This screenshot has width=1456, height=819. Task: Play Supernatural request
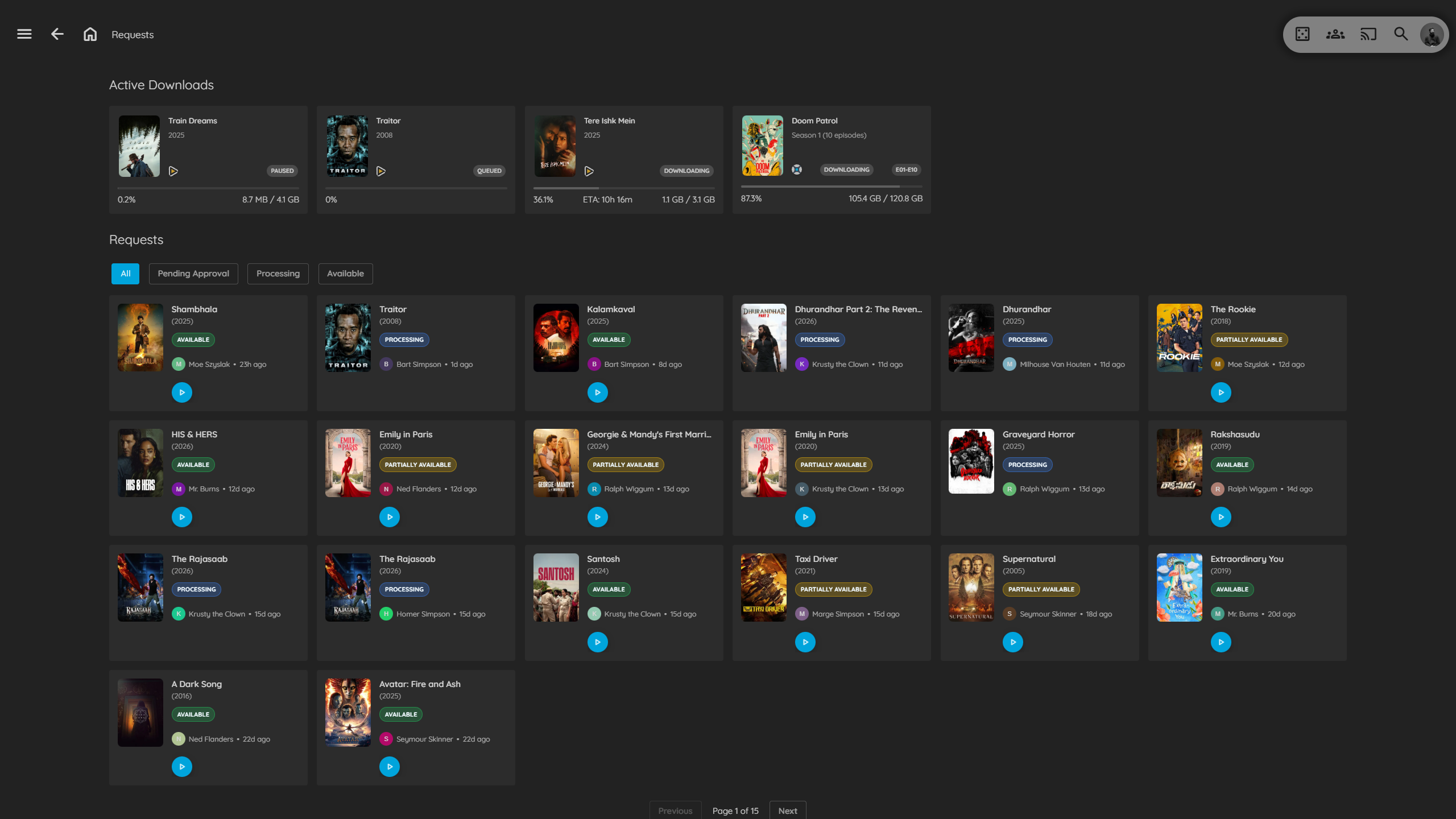(x=1013, y=642)
